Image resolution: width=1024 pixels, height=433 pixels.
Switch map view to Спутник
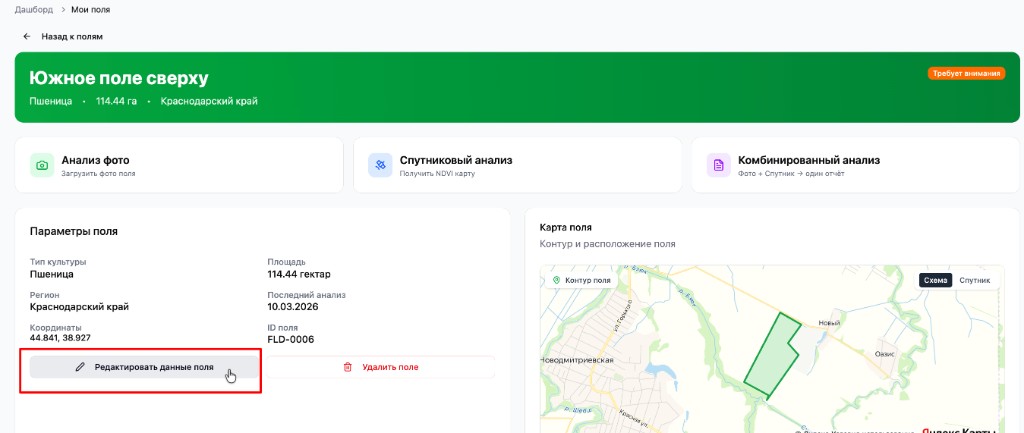point(974,280)
